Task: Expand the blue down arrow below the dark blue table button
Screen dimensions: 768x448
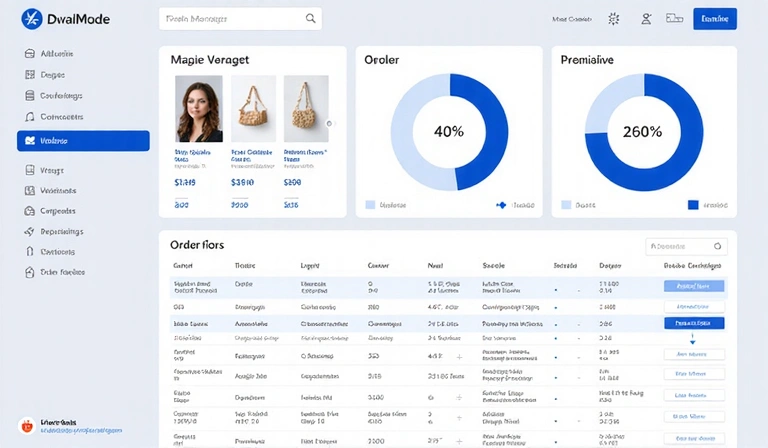Action: coord(693,339)
